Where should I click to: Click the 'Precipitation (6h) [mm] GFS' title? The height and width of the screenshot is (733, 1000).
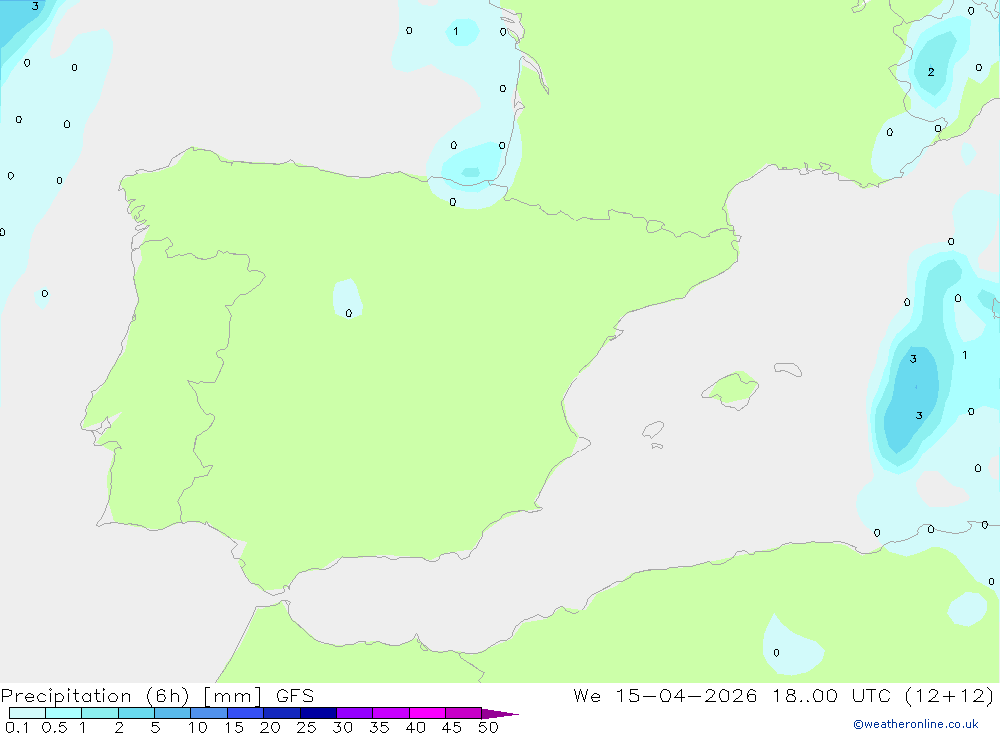coord(158,695)
